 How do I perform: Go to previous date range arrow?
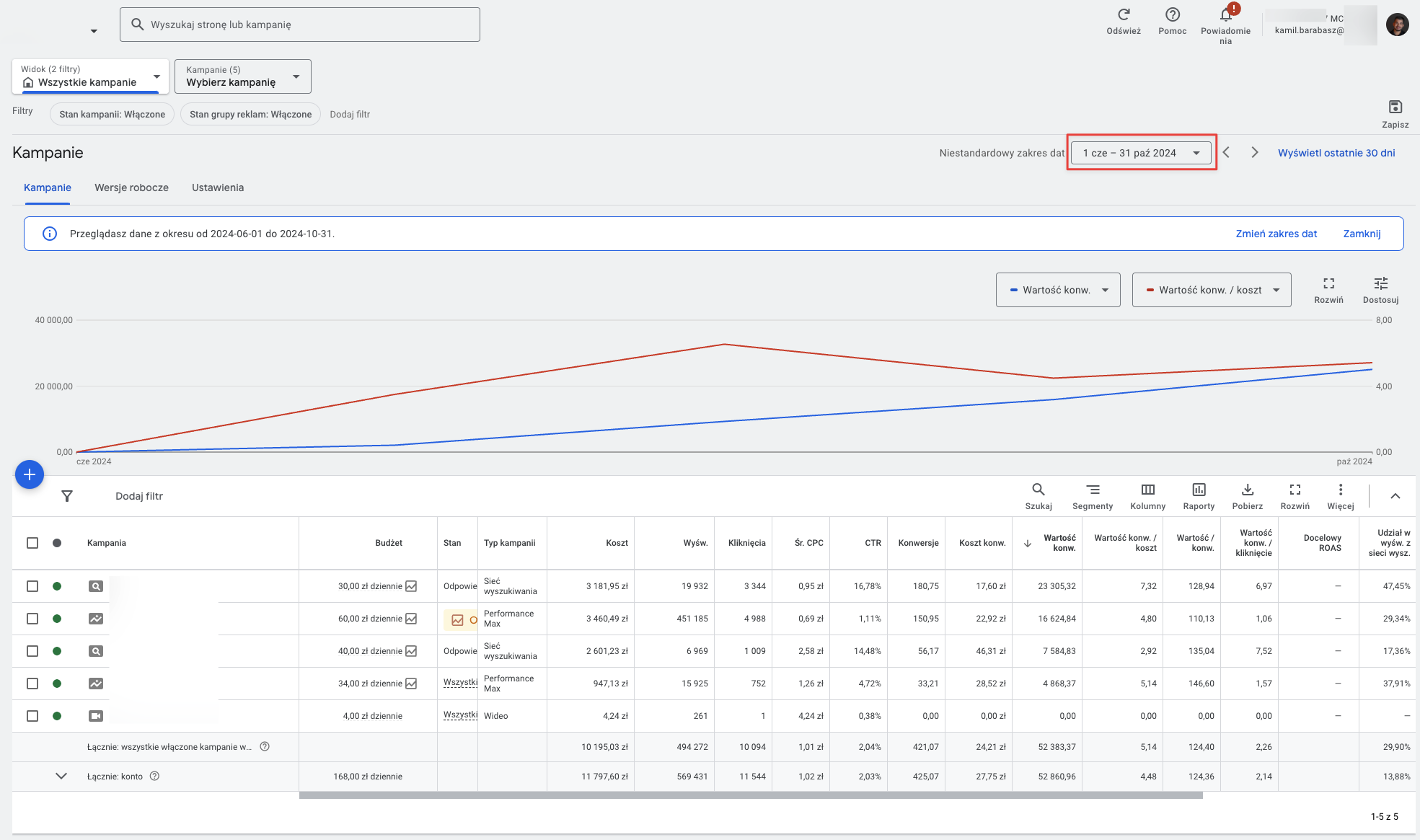(x=1226, y=152)
